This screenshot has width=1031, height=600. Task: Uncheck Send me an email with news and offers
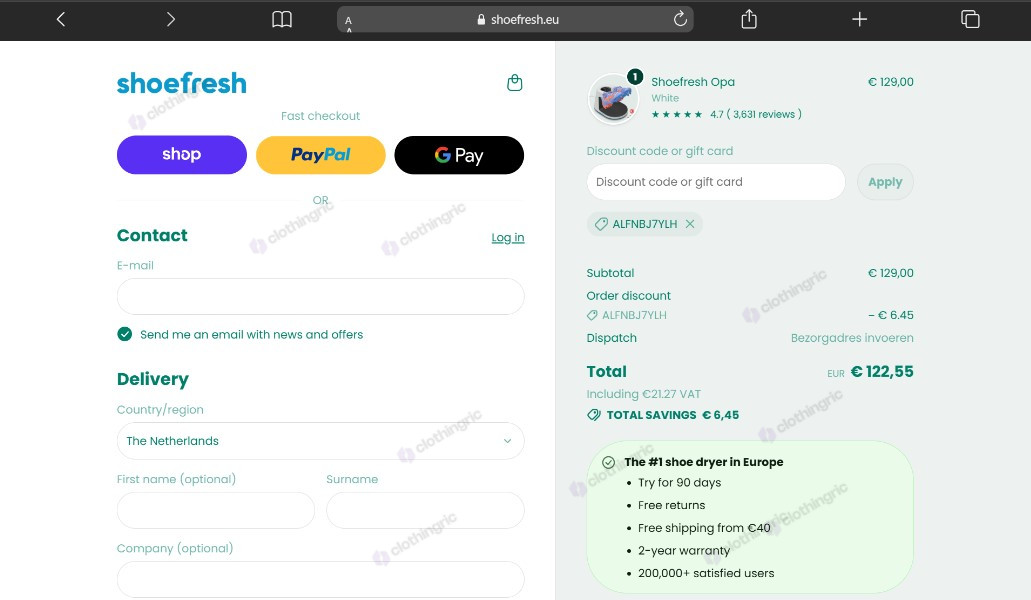click(124, 335)
